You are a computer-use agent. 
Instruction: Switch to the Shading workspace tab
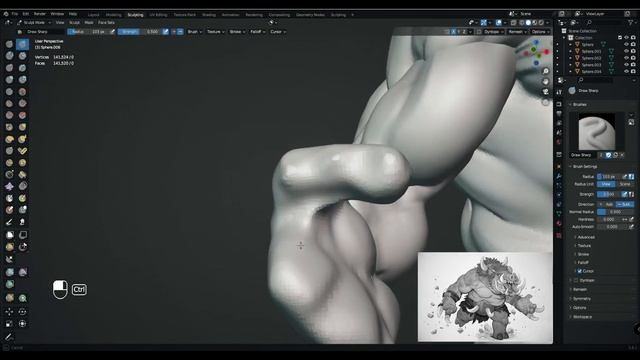coord(209,15)
